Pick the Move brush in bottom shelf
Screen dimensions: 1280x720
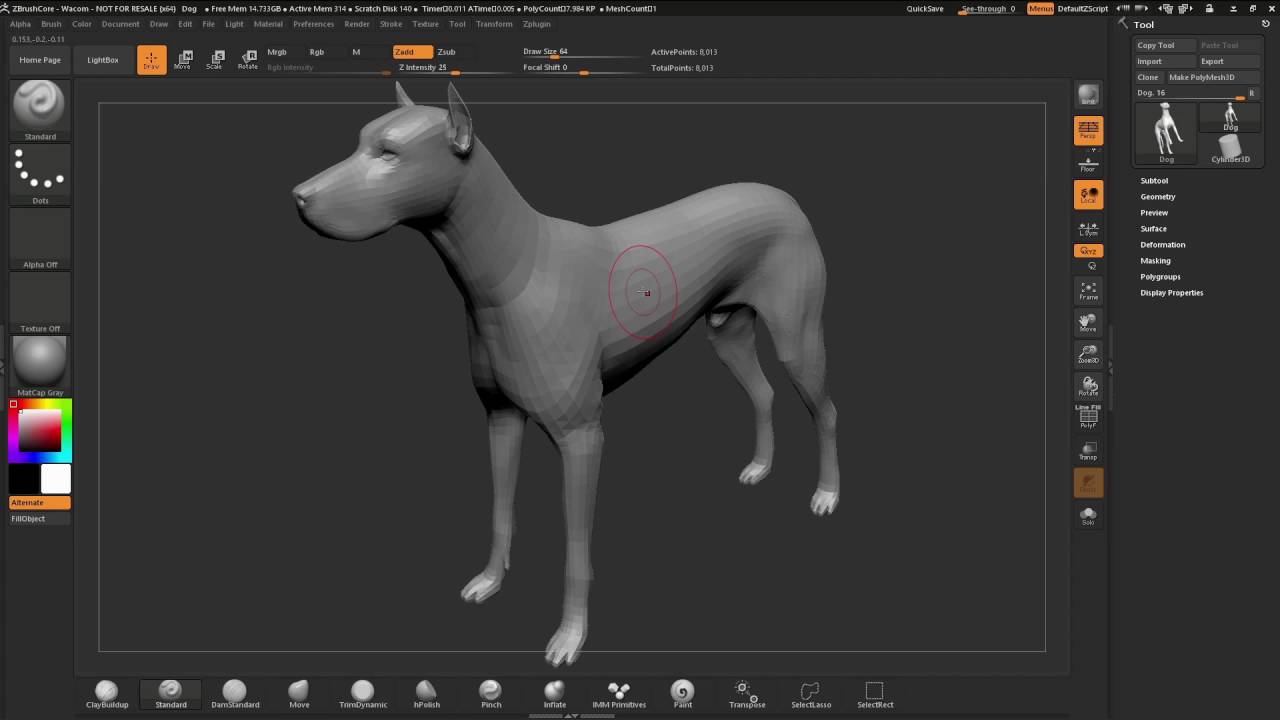(299, 694)
